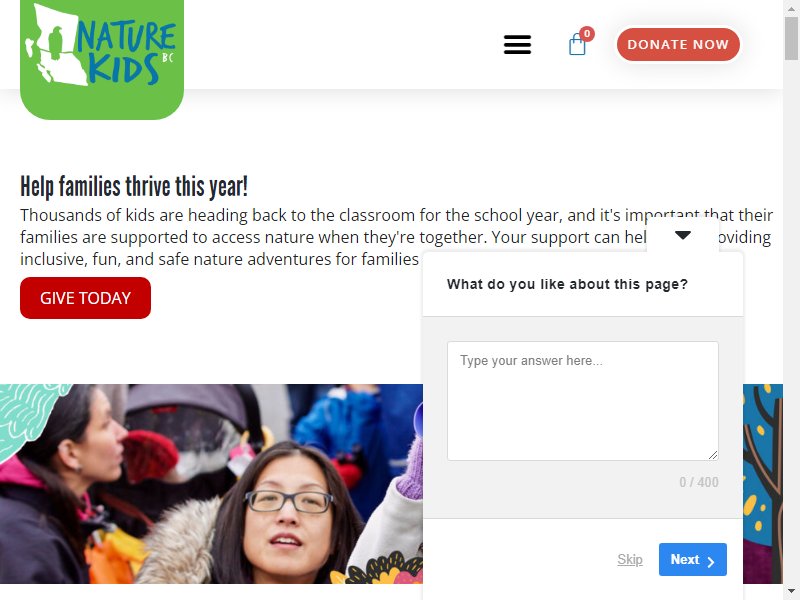
Task: Click the page scrollbar up arrow
Action: point(791,8)
